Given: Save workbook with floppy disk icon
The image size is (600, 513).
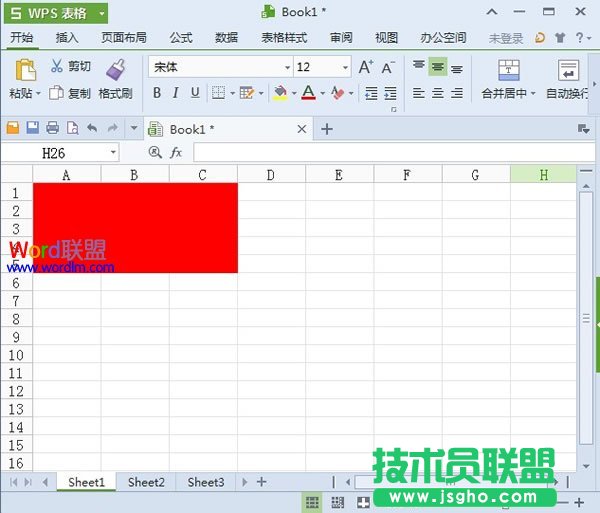Looking at the screenshot, I should (x=33, y=128).
